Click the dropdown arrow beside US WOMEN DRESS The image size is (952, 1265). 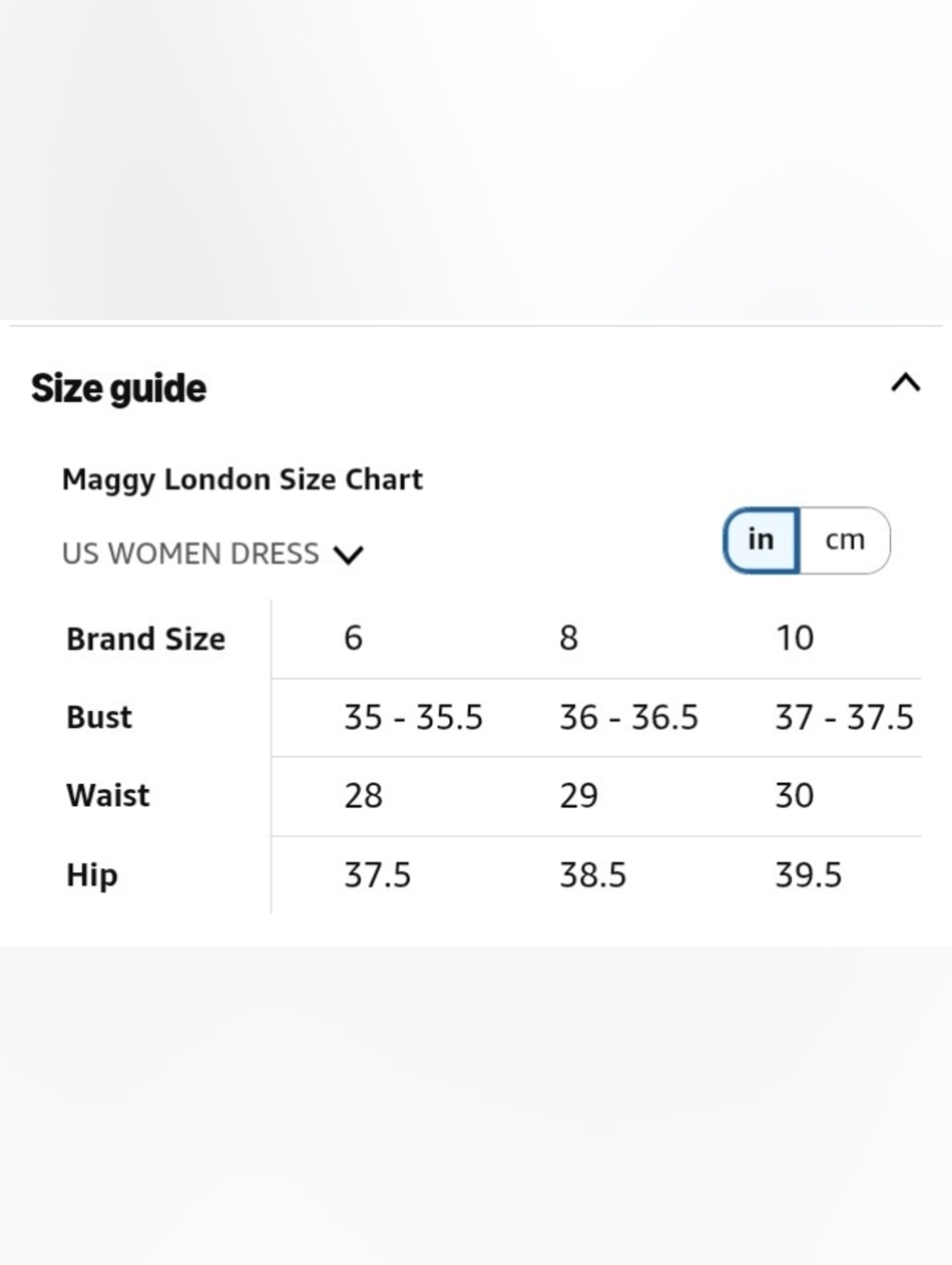348,554
